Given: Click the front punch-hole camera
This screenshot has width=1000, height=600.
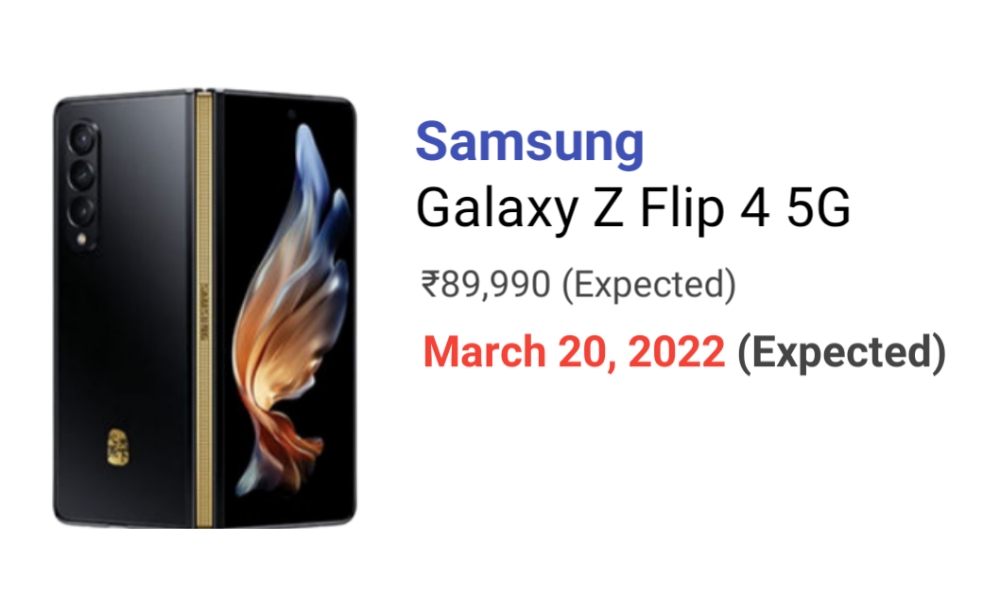Looking at the screenshot, I should click(x=291, y=115).
